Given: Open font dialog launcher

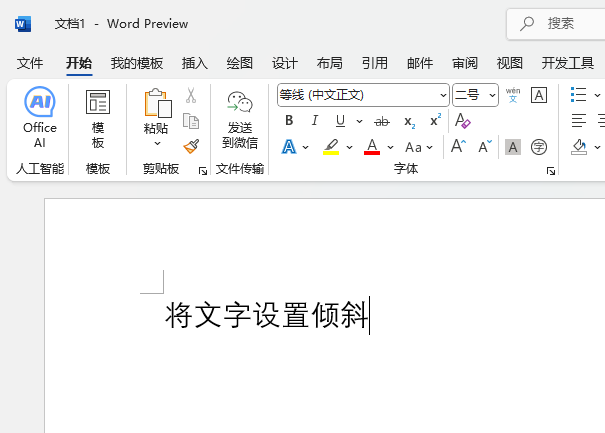Looking at the screenshot, I should click(x=551, y=171).
